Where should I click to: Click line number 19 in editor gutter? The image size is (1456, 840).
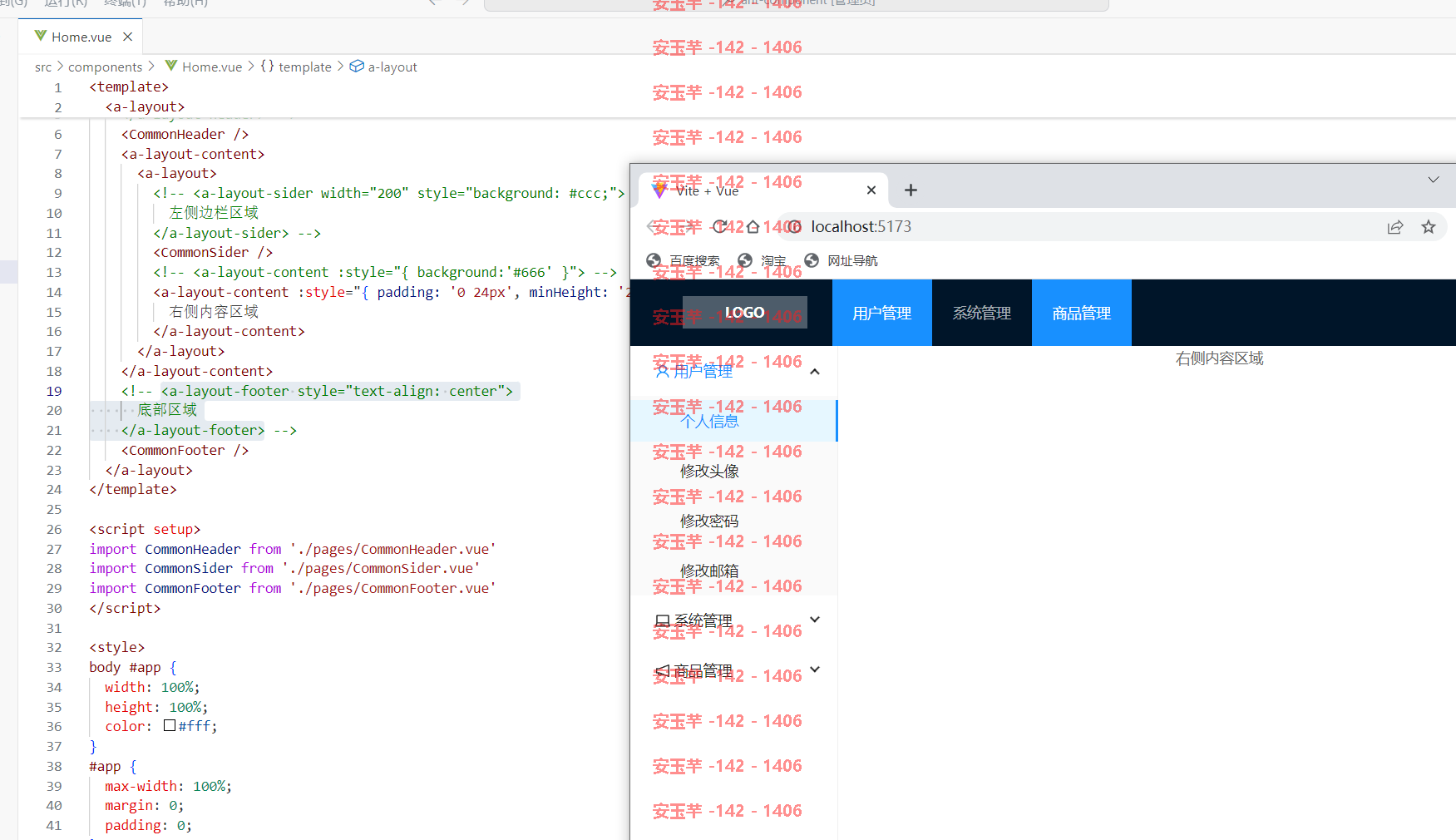tap(54, 391)
